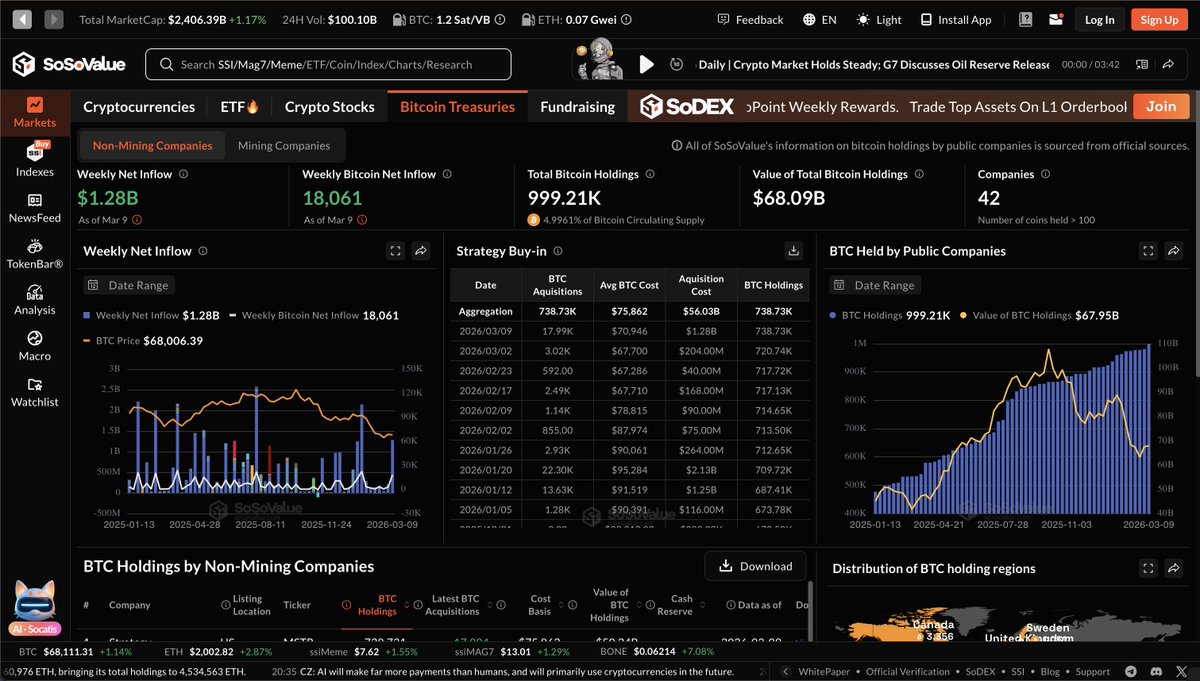Screen dimensions: 1200x681
Task: Toggle BTC Holdings legend series
Action: click(x=890, y=315)
